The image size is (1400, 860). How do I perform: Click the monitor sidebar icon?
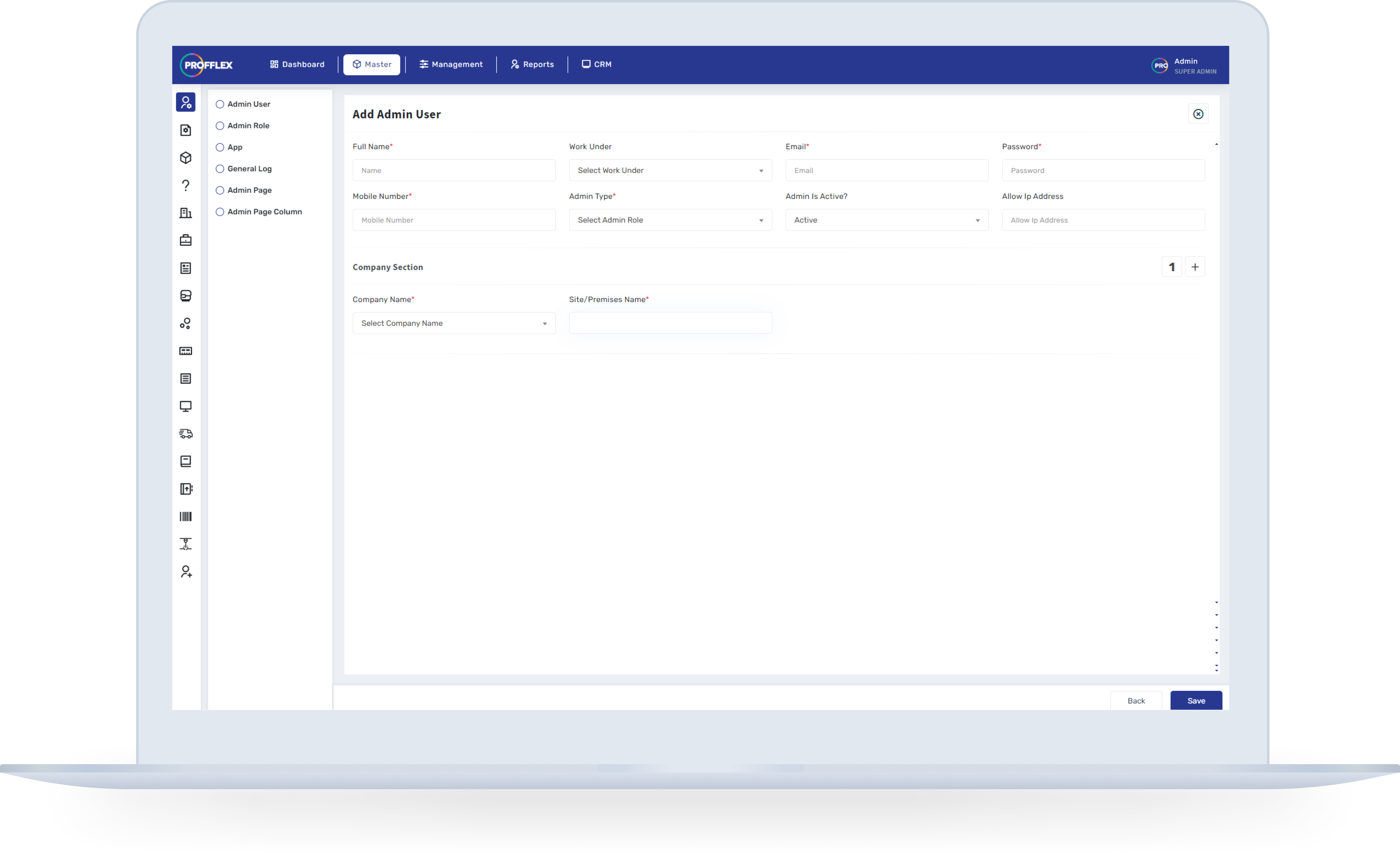185,406
